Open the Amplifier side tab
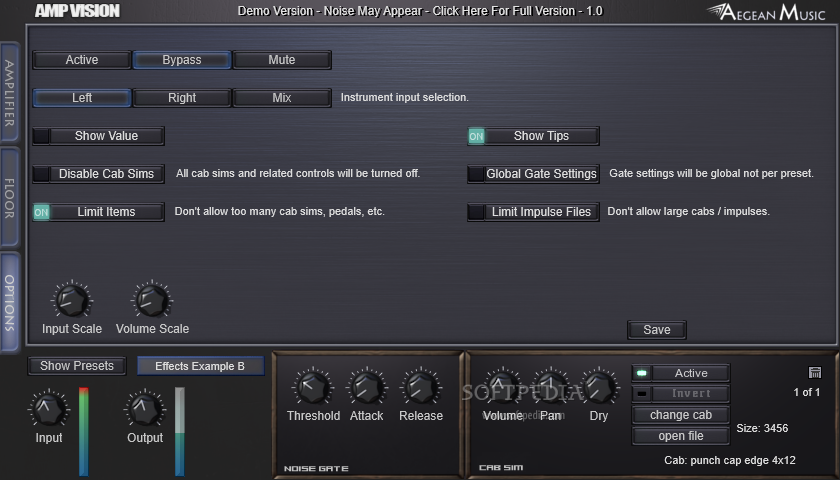840x480 pixels. point(10,93)
